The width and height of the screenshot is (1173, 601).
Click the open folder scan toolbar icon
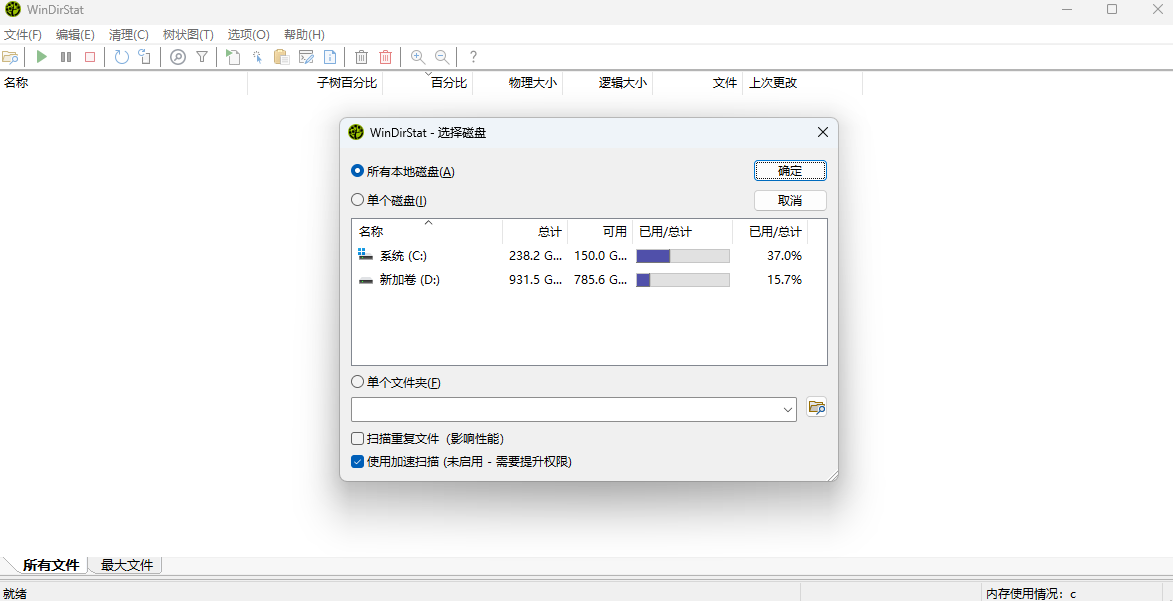click(x=11, y=57)
